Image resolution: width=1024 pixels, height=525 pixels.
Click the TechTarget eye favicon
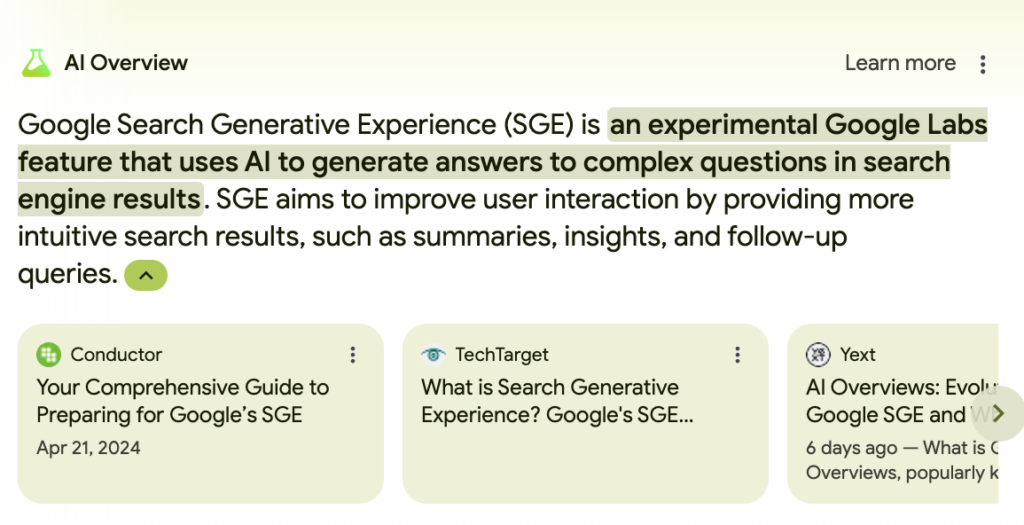click(433, 355)
